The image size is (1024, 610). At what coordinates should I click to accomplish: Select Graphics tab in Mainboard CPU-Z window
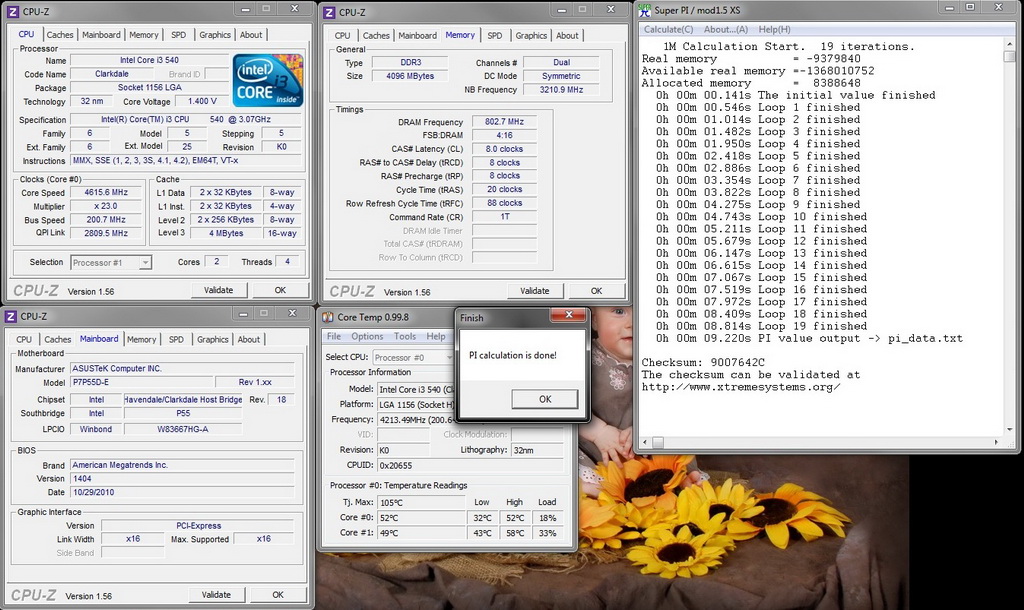point(212,340)
